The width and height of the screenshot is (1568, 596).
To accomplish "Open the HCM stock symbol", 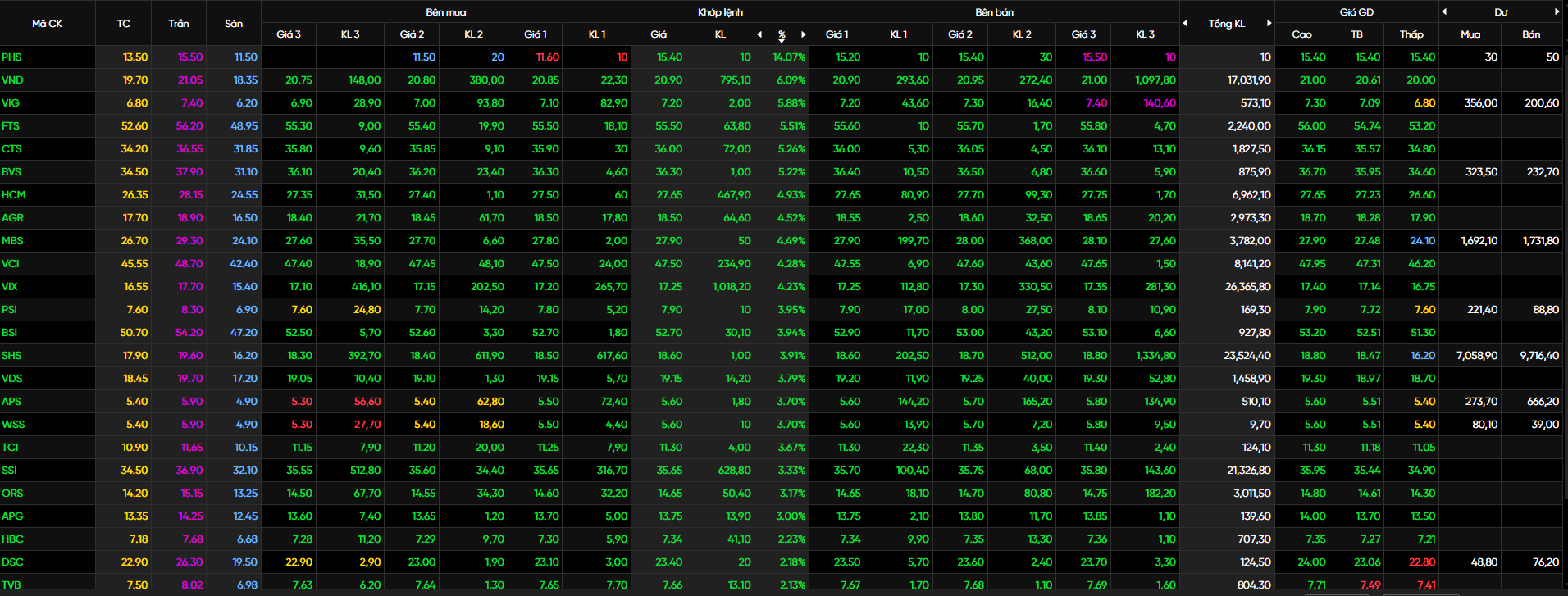I will (x=14, y=195).
